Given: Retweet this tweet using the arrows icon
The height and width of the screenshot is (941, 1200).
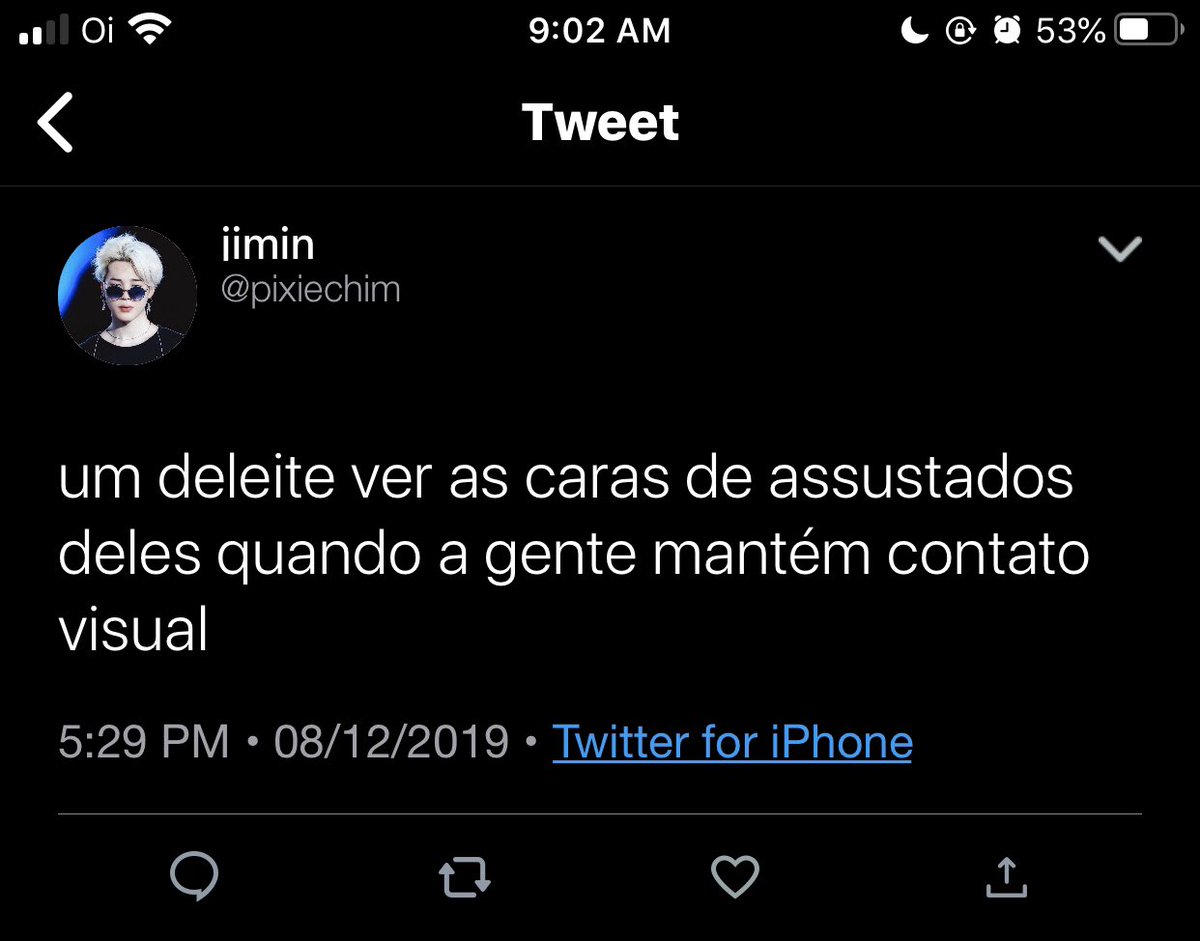Looking at the screenshot, I should click(465, 878).
